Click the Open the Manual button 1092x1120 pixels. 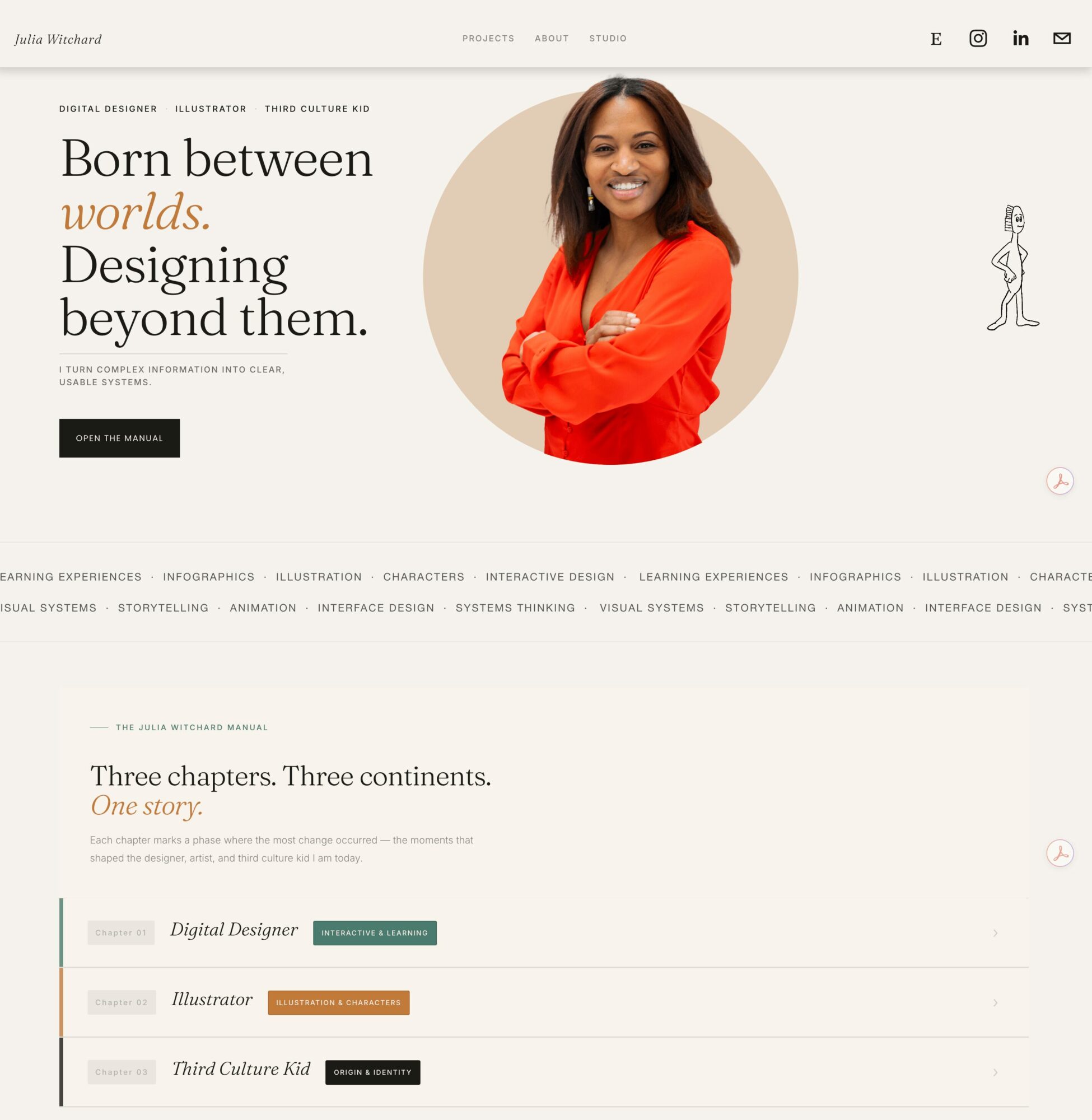(x=119, y=438)
